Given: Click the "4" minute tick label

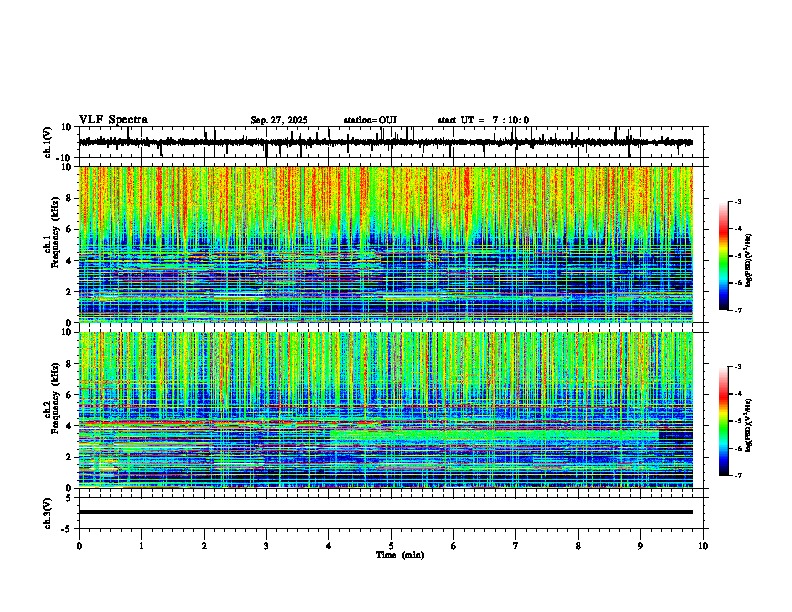Looking at the screenshot, I should 329,546.
